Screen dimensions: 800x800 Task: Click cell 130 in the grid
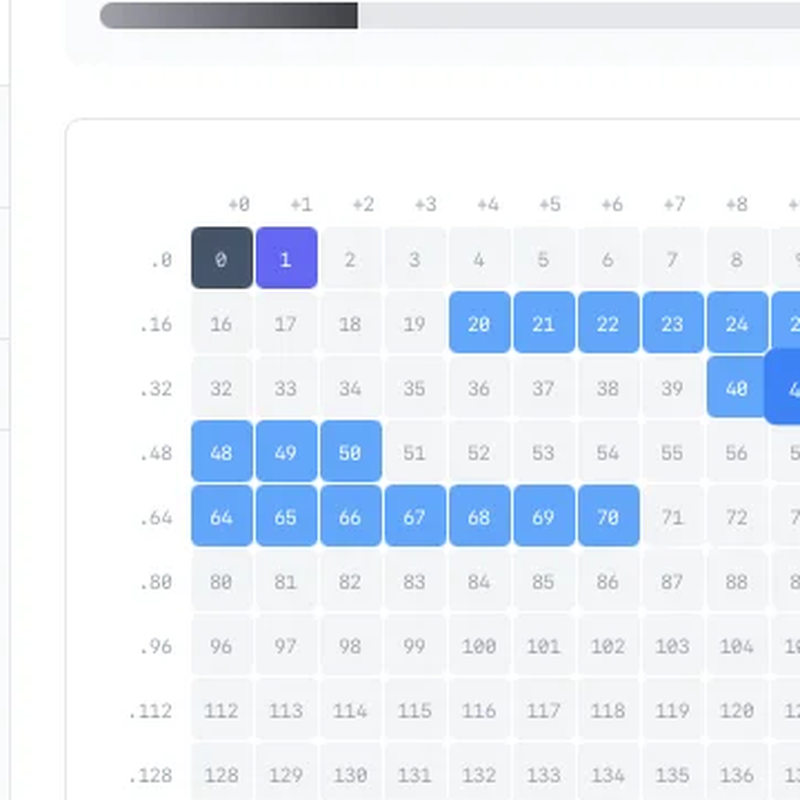point(350,774)
